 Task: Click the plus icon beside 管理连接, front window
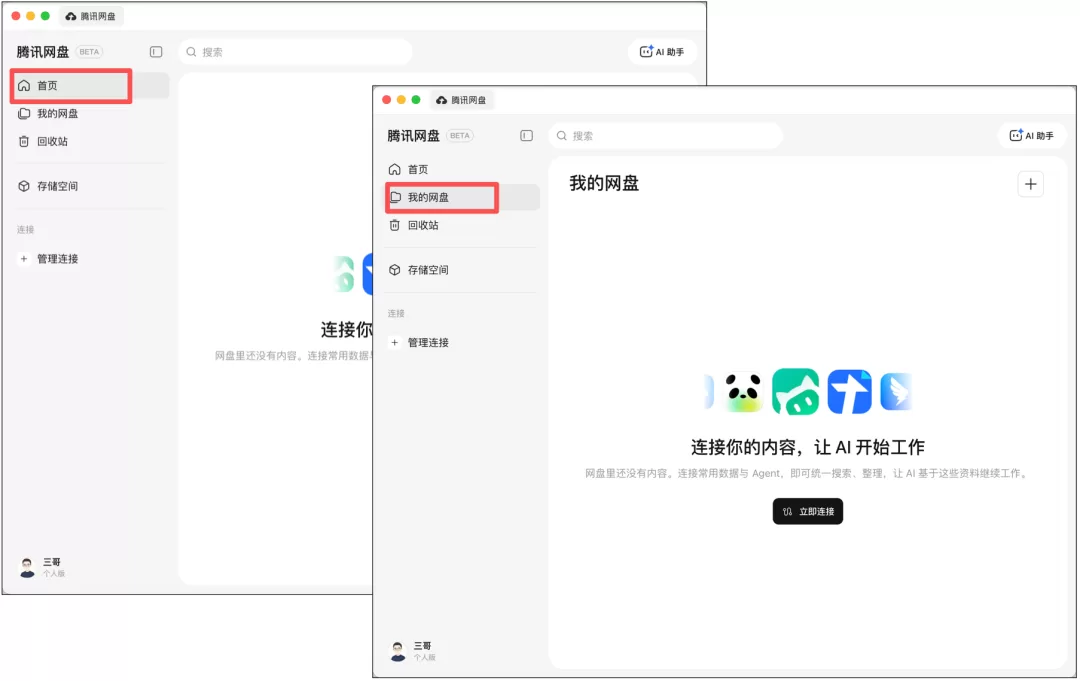tap(395, 343)
